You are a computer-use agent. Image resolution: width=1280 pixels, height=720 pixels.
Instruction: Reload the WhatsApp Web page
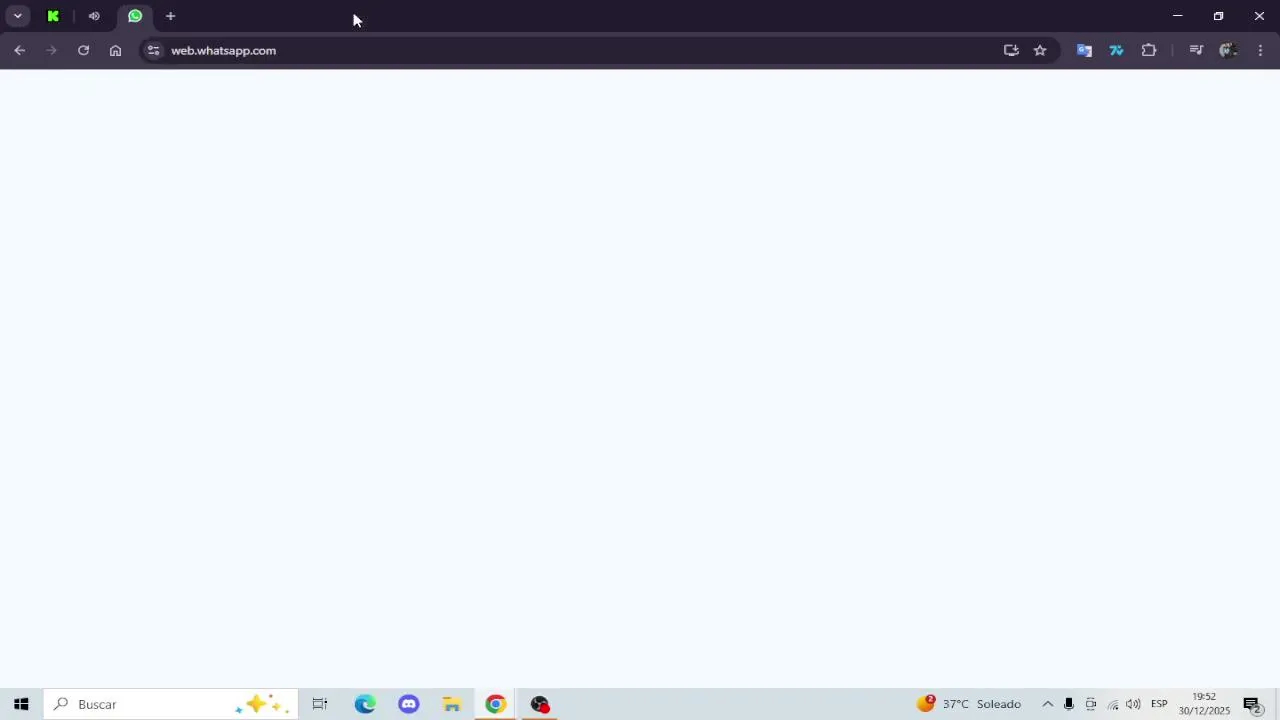[83, 50]
